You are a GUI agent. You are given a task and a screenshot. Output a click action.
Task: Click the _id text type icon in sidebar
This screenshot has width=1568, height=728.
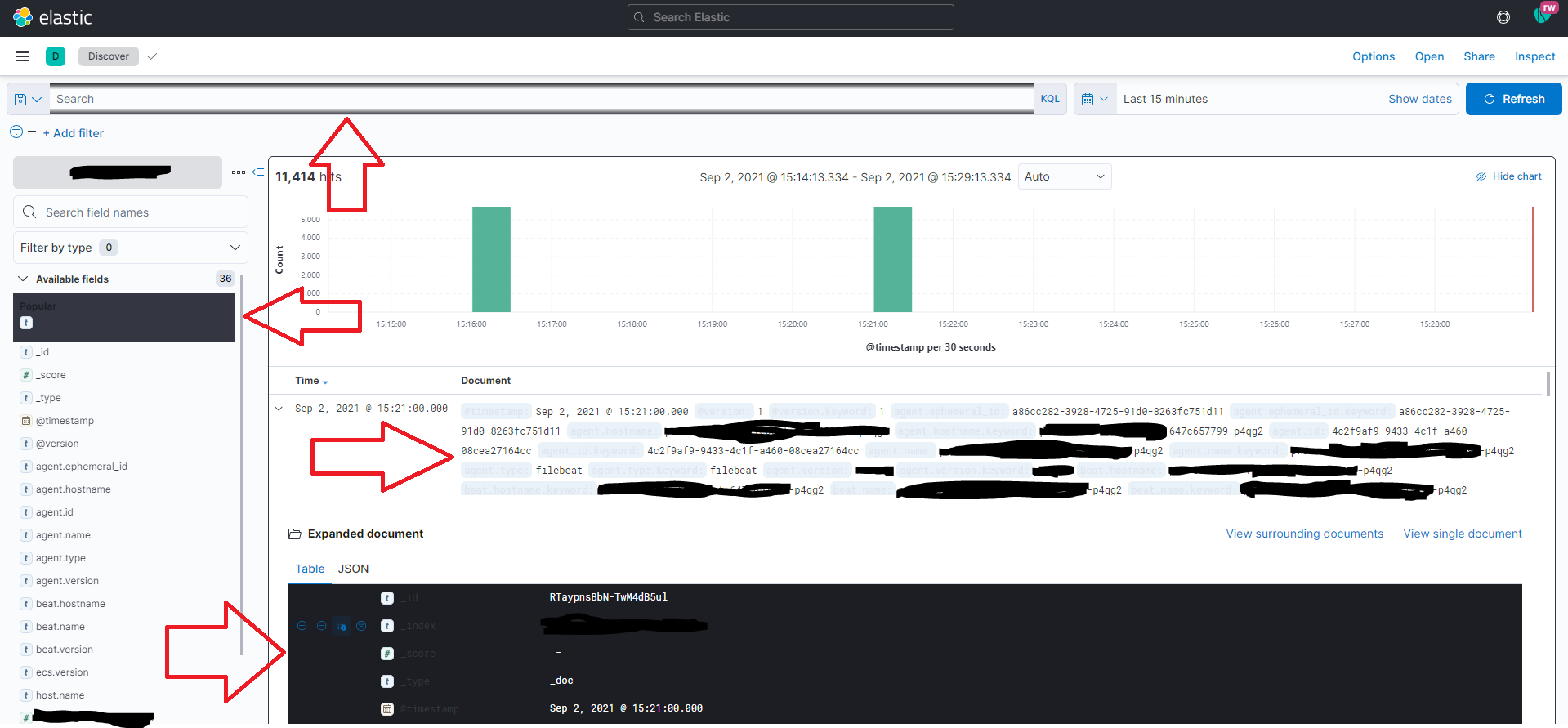26,352
